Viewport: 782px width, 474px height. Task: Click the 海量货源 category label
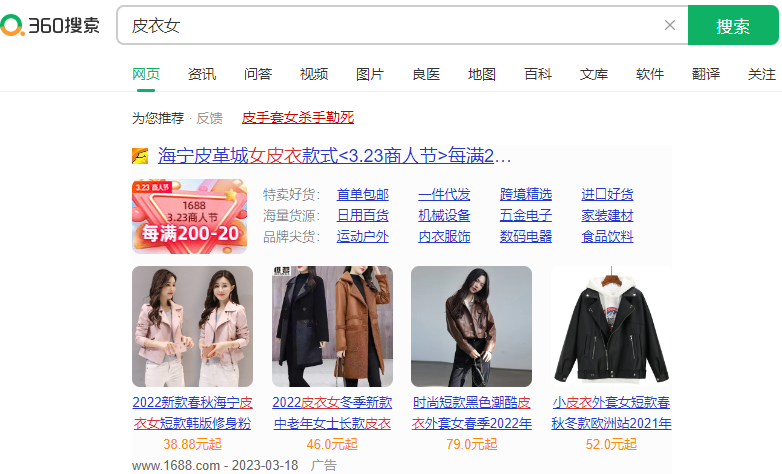coord(292,216)
